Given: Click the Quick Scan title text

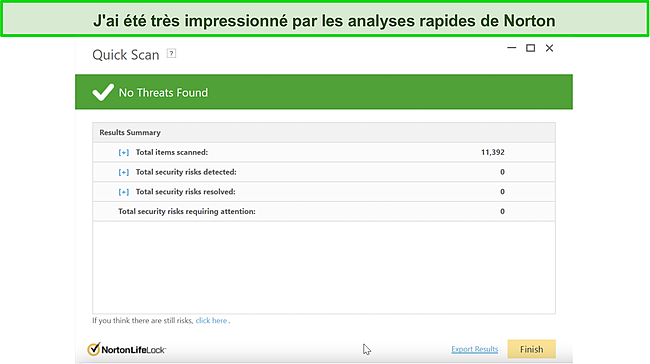Looking at the screenshot, I should pyautogui.click(x=126, y=55).
